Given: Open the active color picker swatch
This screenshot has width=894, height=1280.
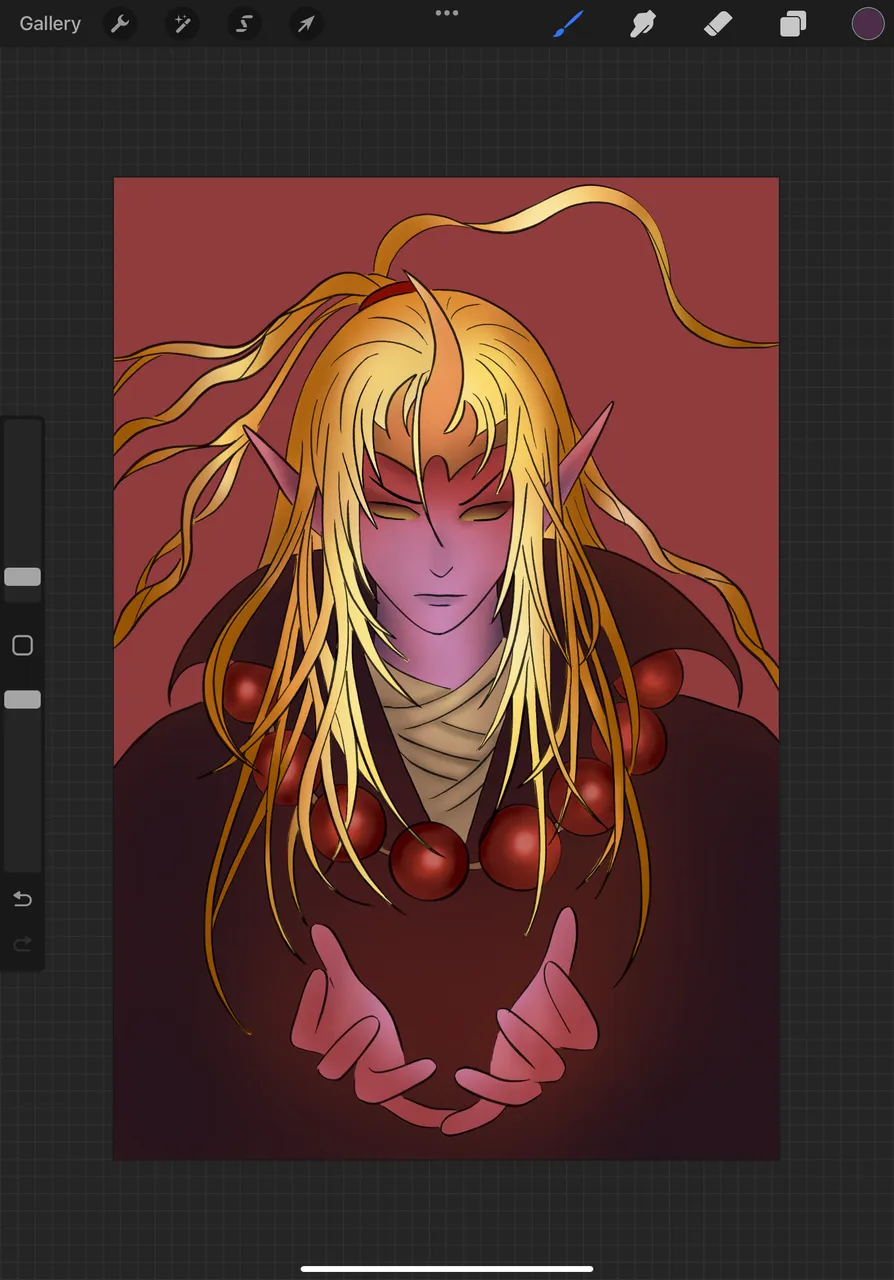Looking at the screenshot, I should pos(867,24).
